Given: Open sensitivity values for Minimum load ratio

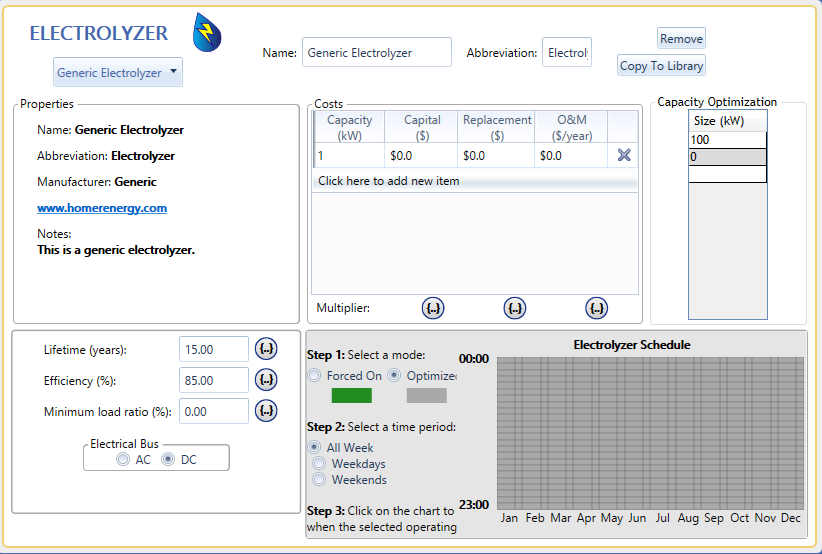Looking at the screenshot, I should pos(266,411).
